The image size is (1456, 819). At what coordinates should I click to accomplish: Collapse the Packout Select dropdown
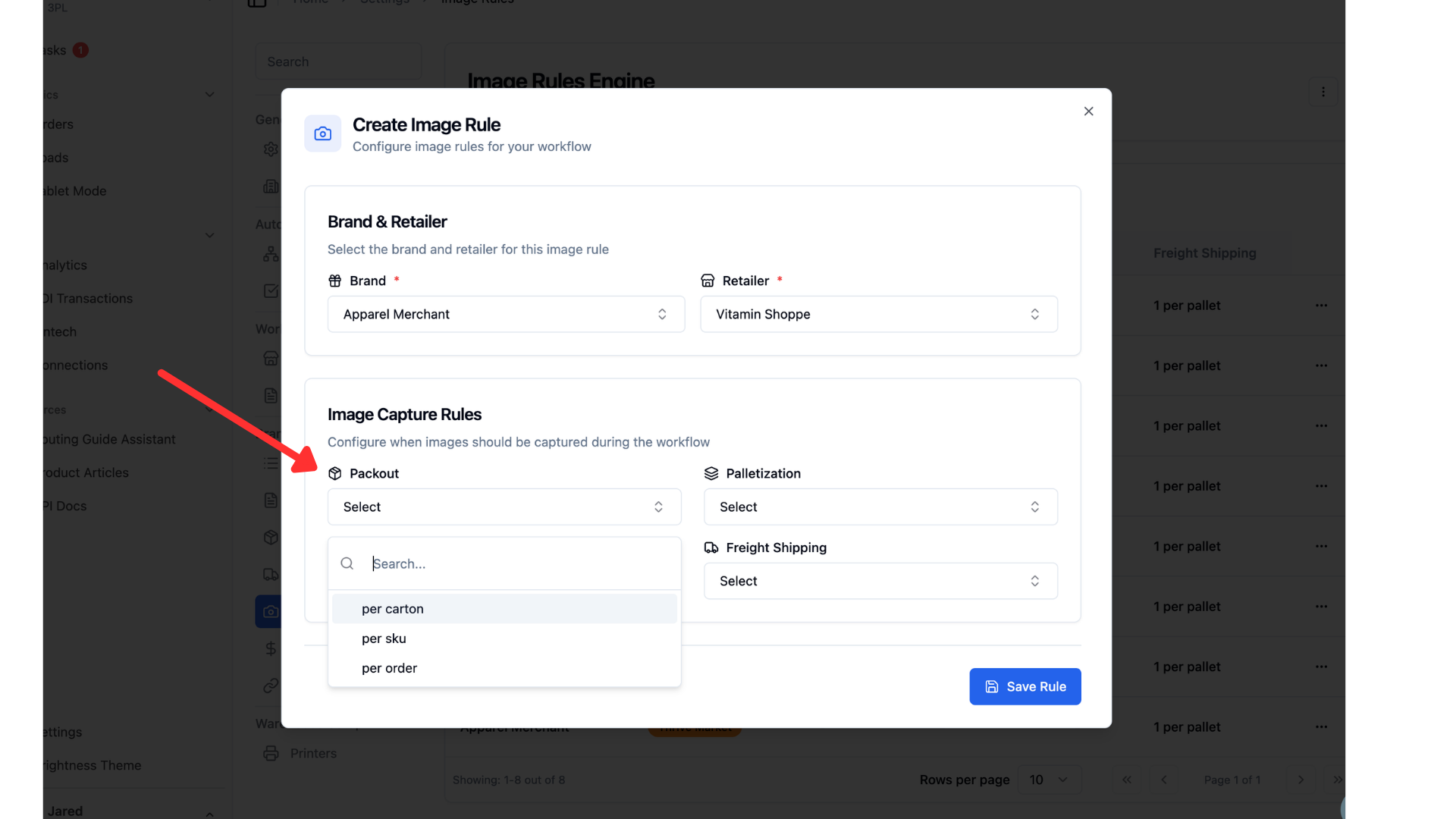(504, 507)
